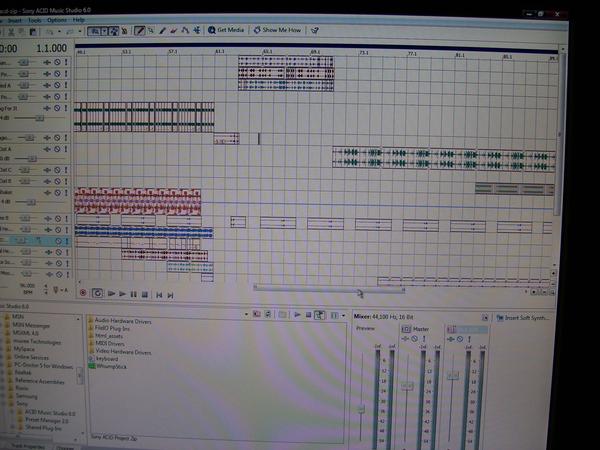Jump to the project start
The width and height of the screenshot is (600, 450).
pos(159,295)
